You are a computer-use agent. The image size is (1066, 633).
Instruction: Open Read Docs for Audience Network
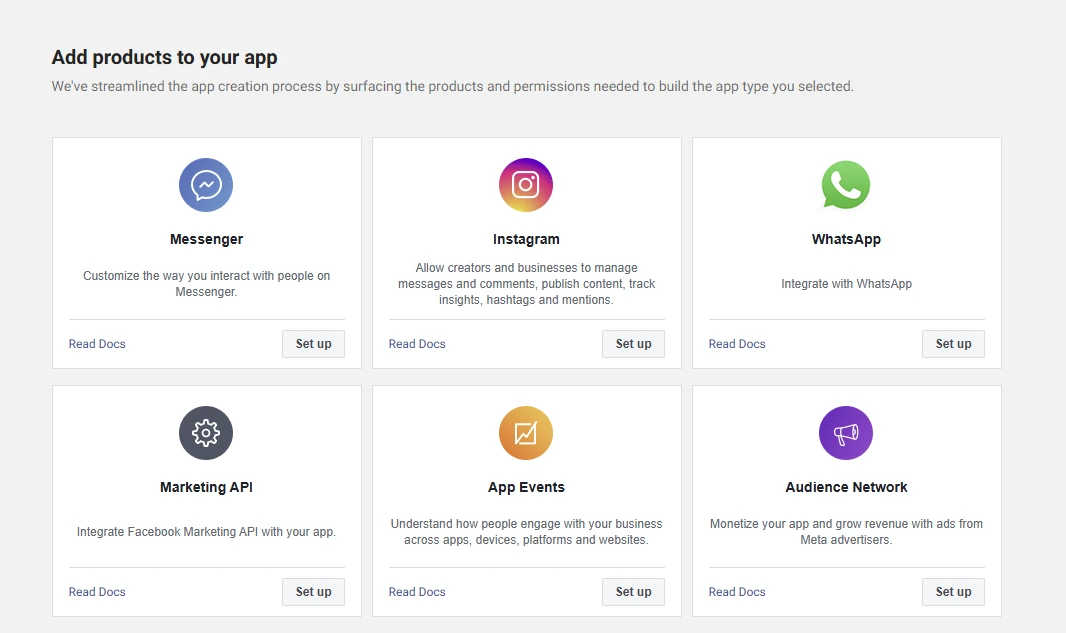coord(737,592)
